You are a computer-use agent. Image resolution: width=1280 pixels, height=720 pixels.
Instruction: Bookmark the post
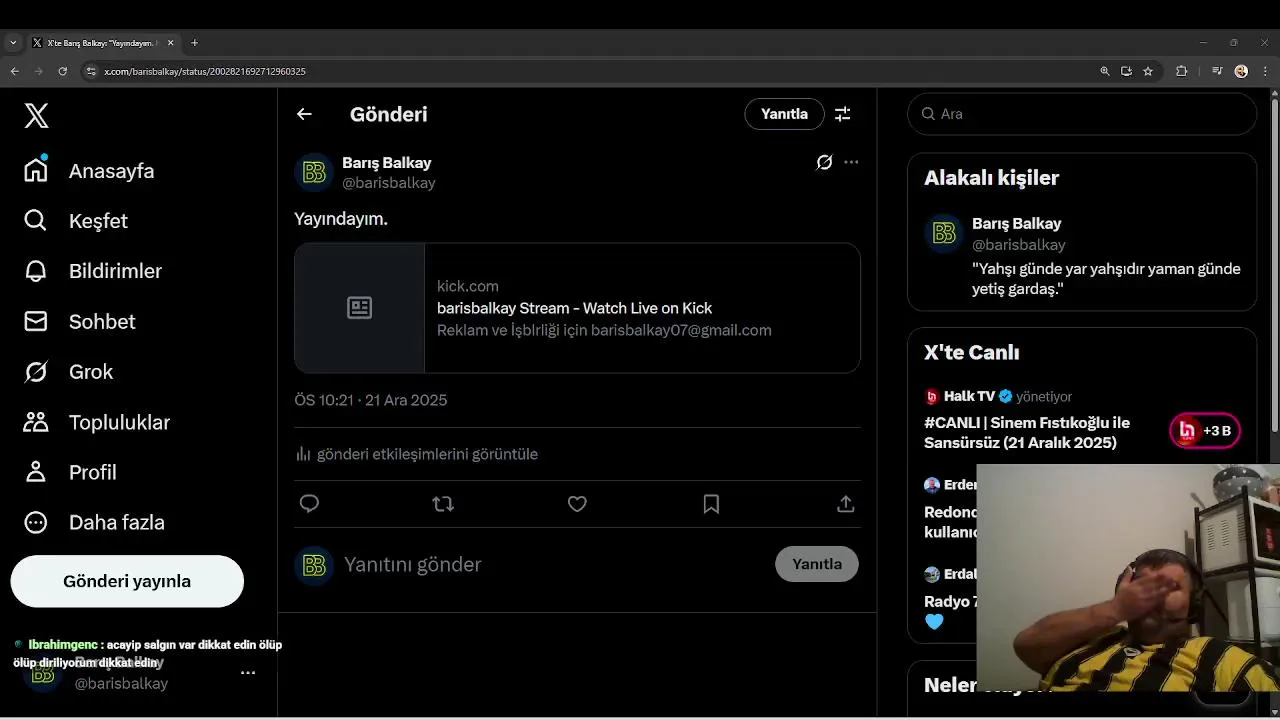[x=711, y=504]
